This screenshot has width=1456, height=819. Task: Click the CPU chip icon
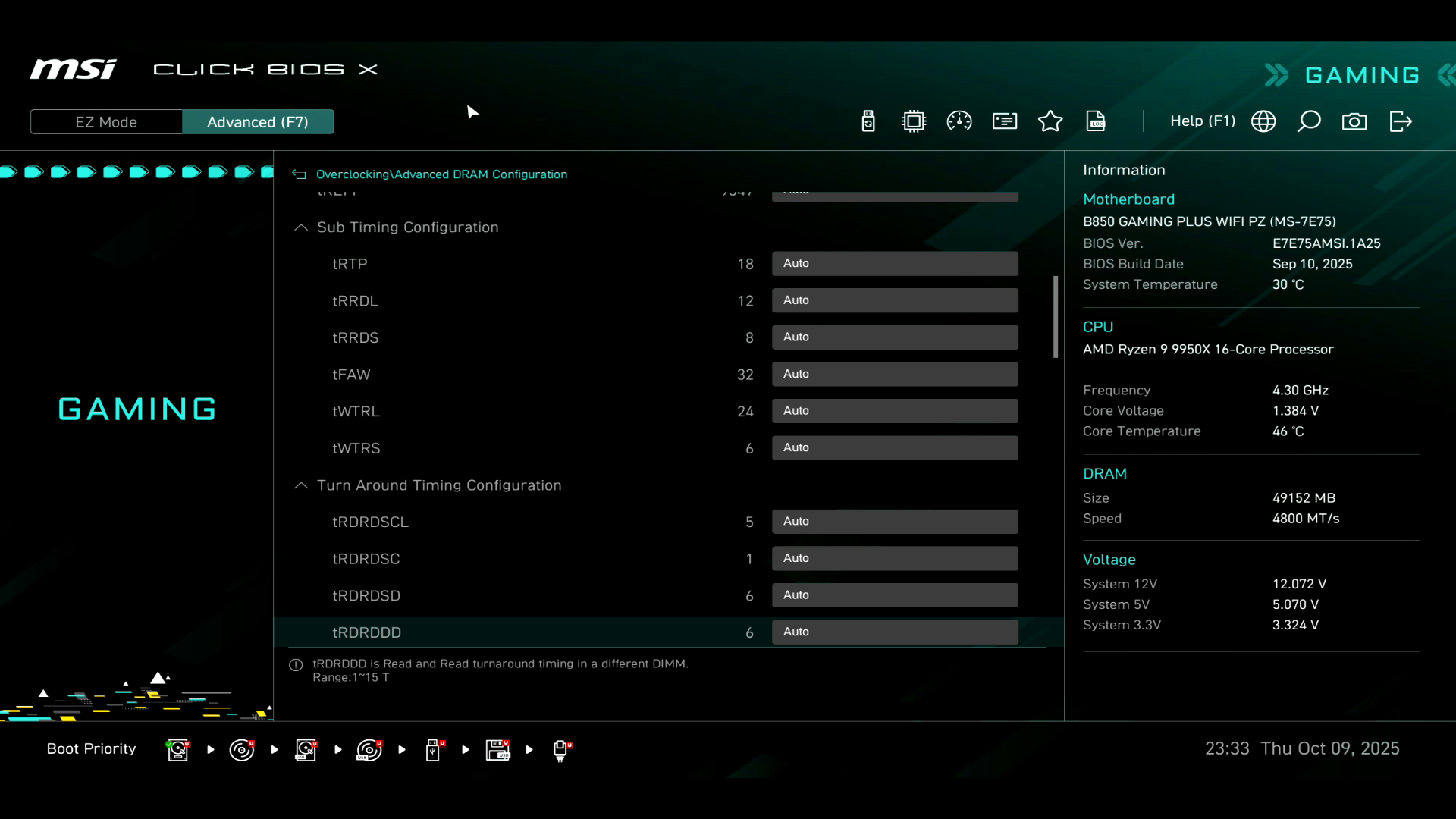(x=914, y=121)
